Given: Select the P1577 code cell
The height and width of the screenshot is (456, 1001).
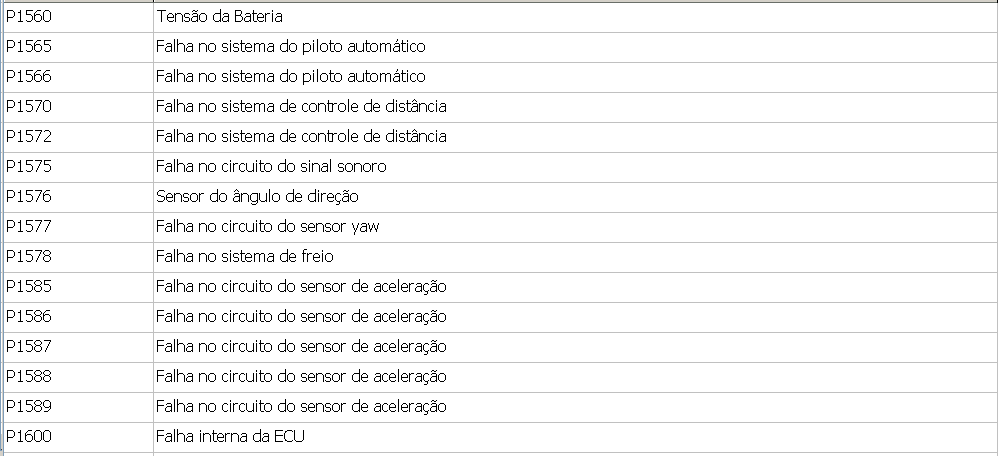Looking at the screenshot, I should pos(29,227).
